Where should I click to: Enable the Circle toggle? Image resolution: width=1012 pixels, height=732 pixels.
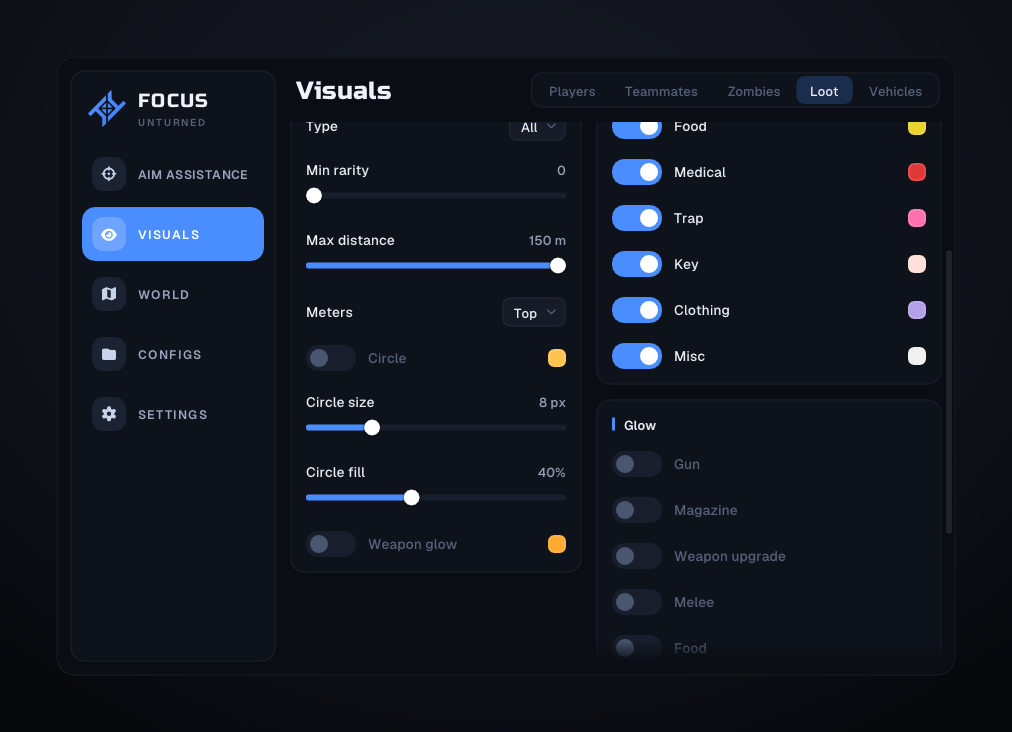point(331,358)
